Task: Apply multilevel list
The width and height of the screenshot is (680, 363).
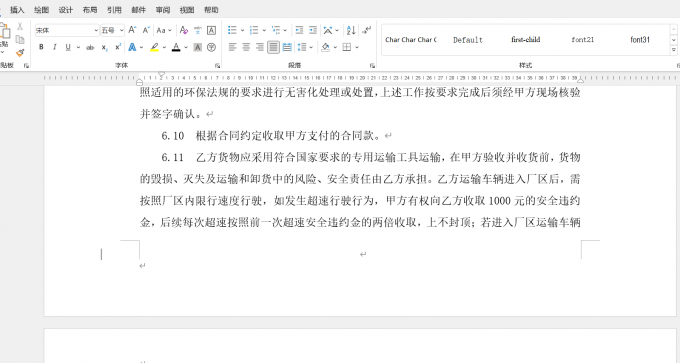Action: [276, 30]
